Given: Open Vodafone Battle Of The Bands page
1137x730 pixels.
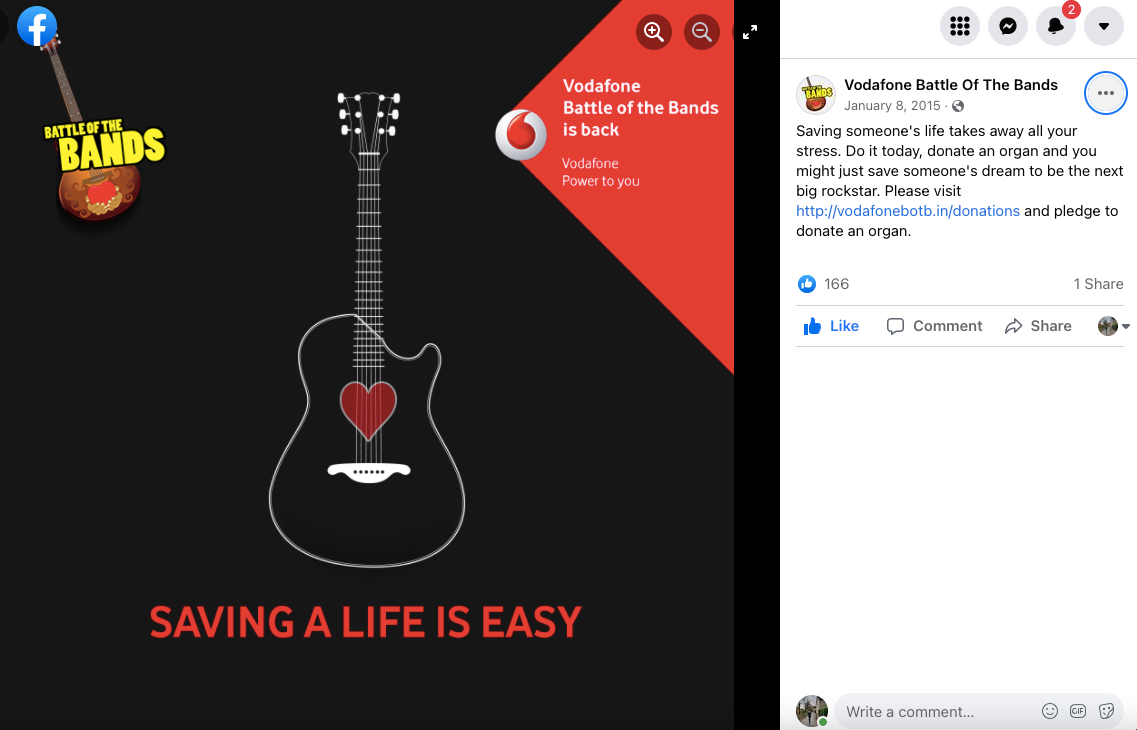Looking at the screenshot, I should pos(951,85).
